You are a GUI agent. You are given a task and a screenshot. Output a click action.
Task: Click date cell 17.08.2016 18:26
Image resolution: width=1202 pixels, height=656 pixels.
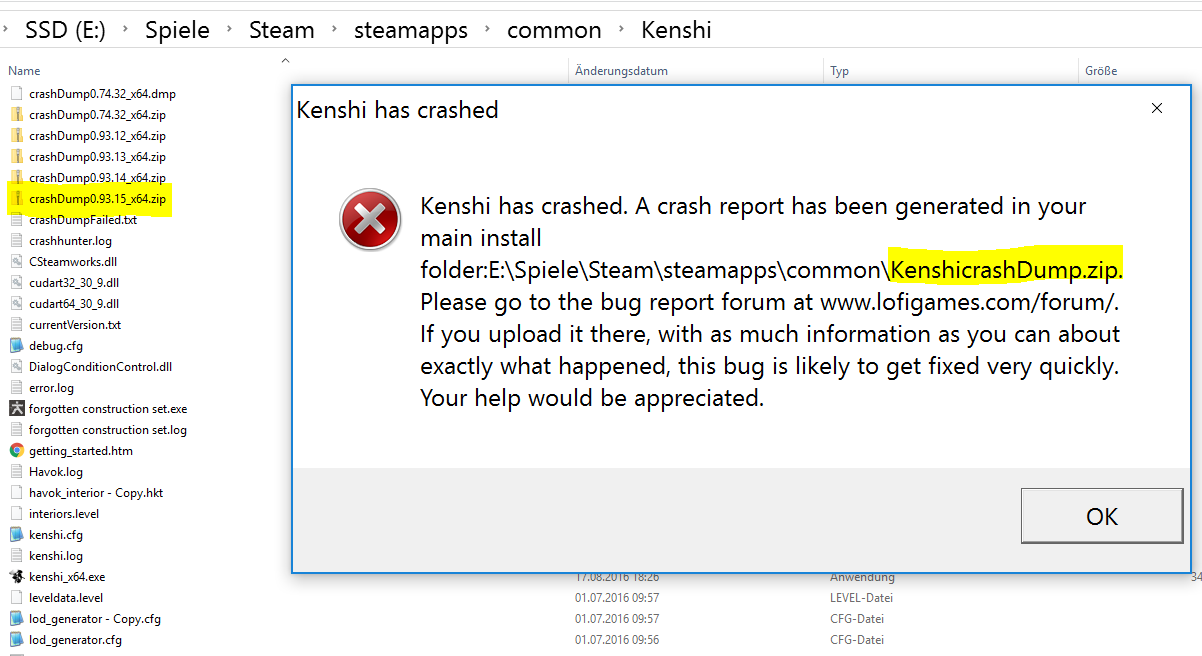pos(617,576)
